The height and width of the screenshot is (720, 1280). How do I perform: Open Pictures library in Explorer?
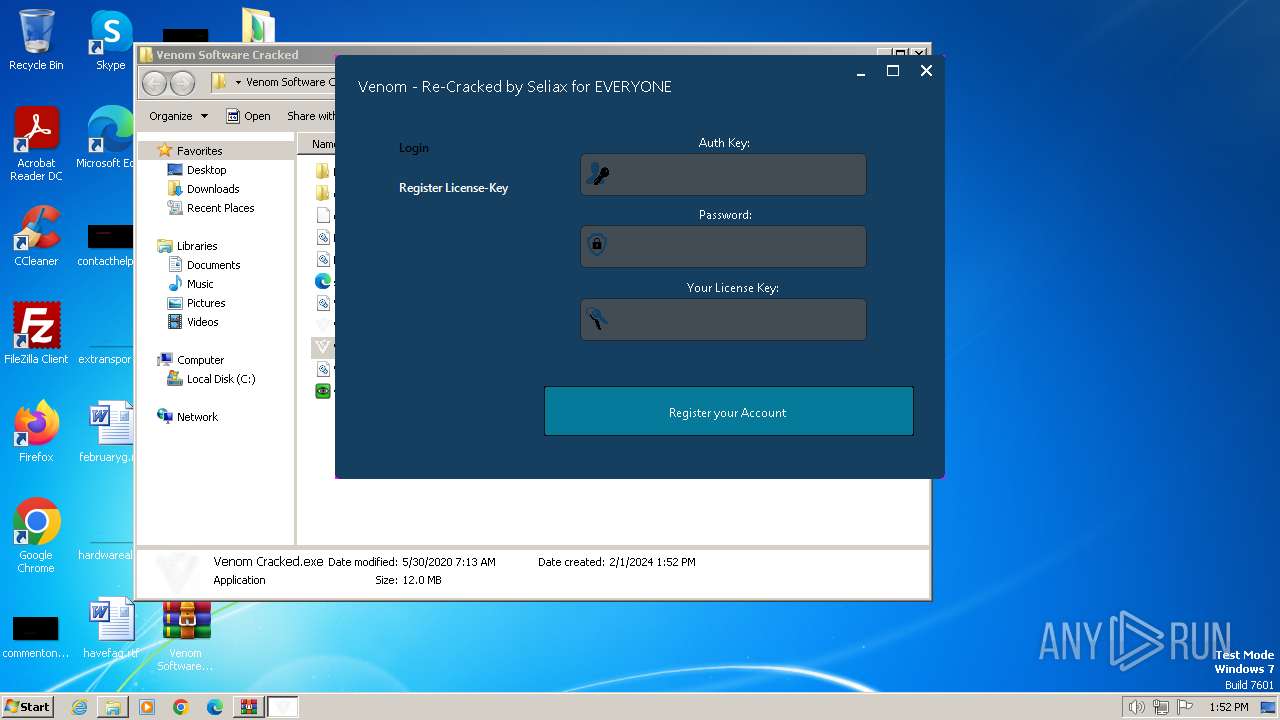coord(205,303)
